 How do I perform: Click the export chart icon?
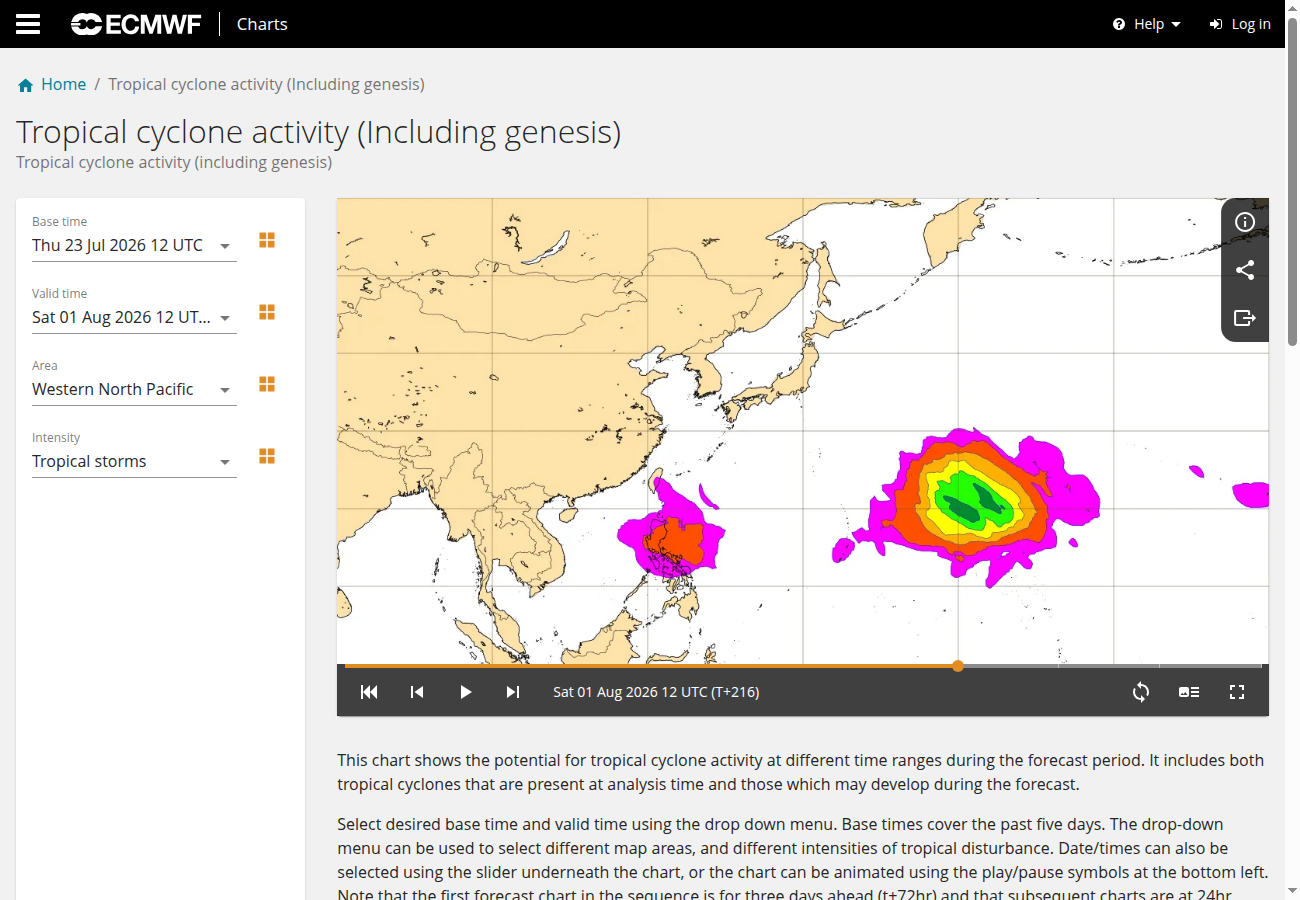1245,318
